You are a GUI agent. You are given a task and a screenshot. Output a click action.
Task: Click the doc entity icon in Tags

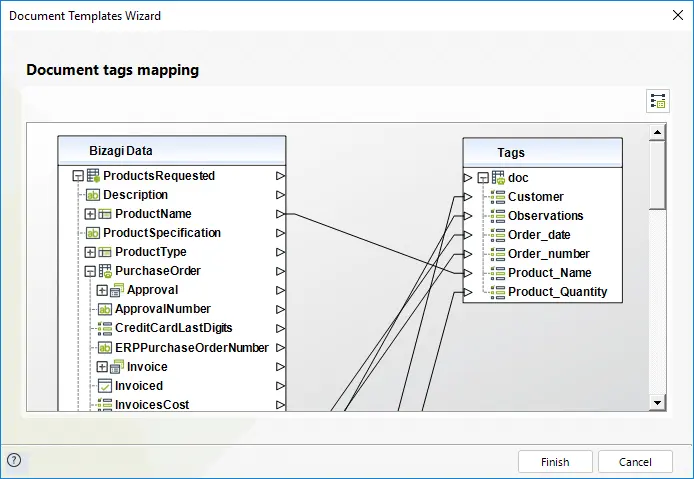click(498, 178)
